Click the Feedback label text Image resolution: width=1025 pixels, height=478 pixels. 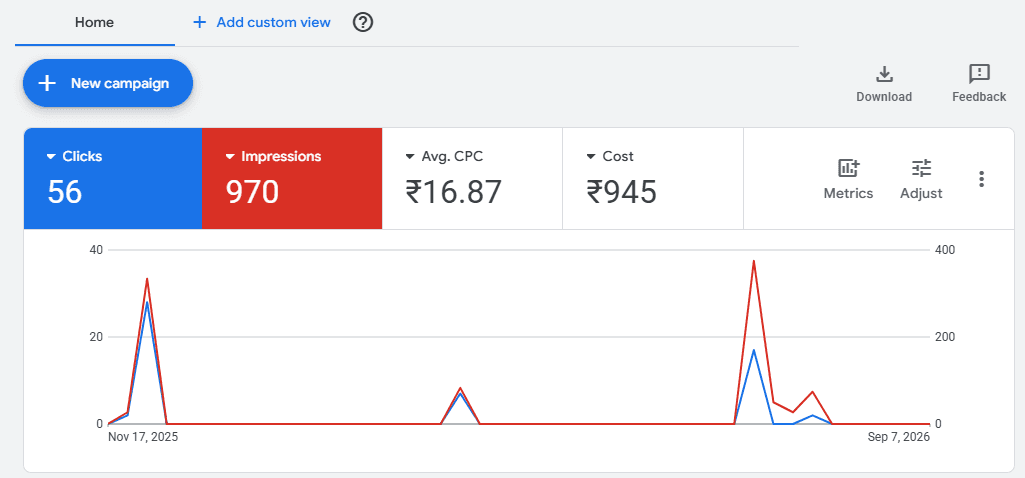point(979,97)
